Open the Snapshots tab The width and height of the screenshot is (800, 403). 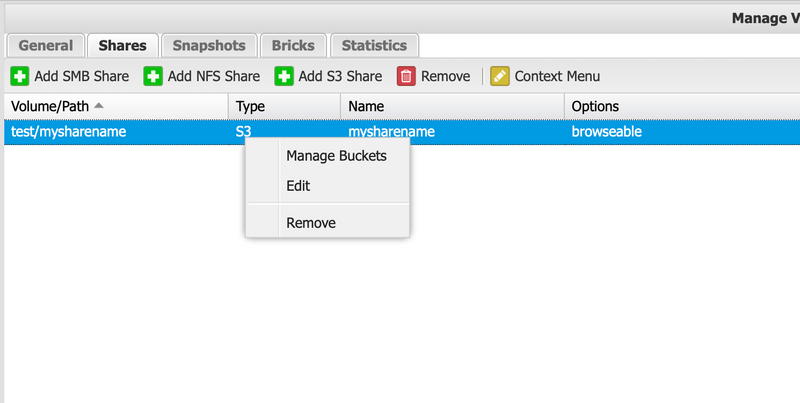209,45
